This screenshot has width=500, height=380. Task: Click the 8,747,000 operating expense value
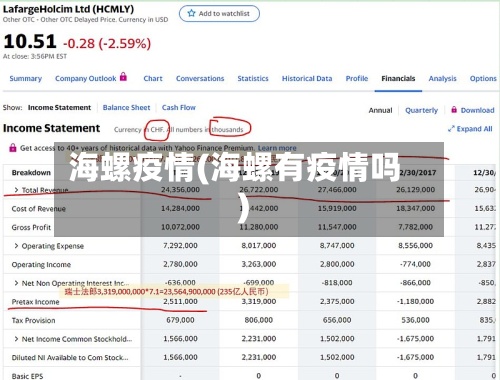pos(337,246)
